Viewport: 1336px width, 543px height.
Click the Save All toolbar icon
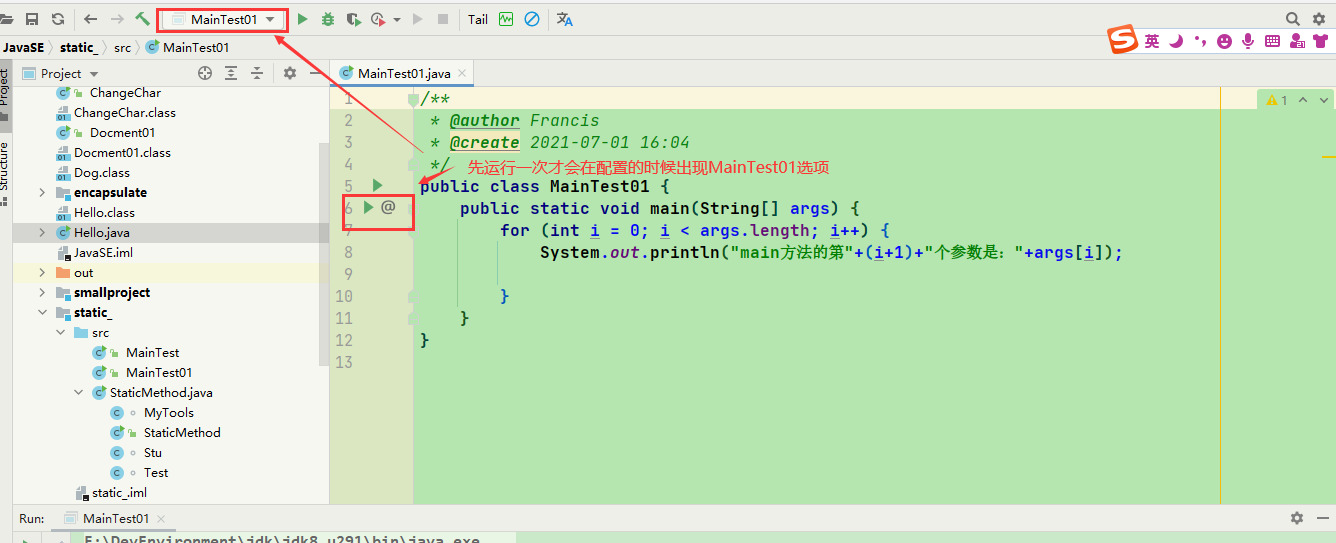point(32,19)
